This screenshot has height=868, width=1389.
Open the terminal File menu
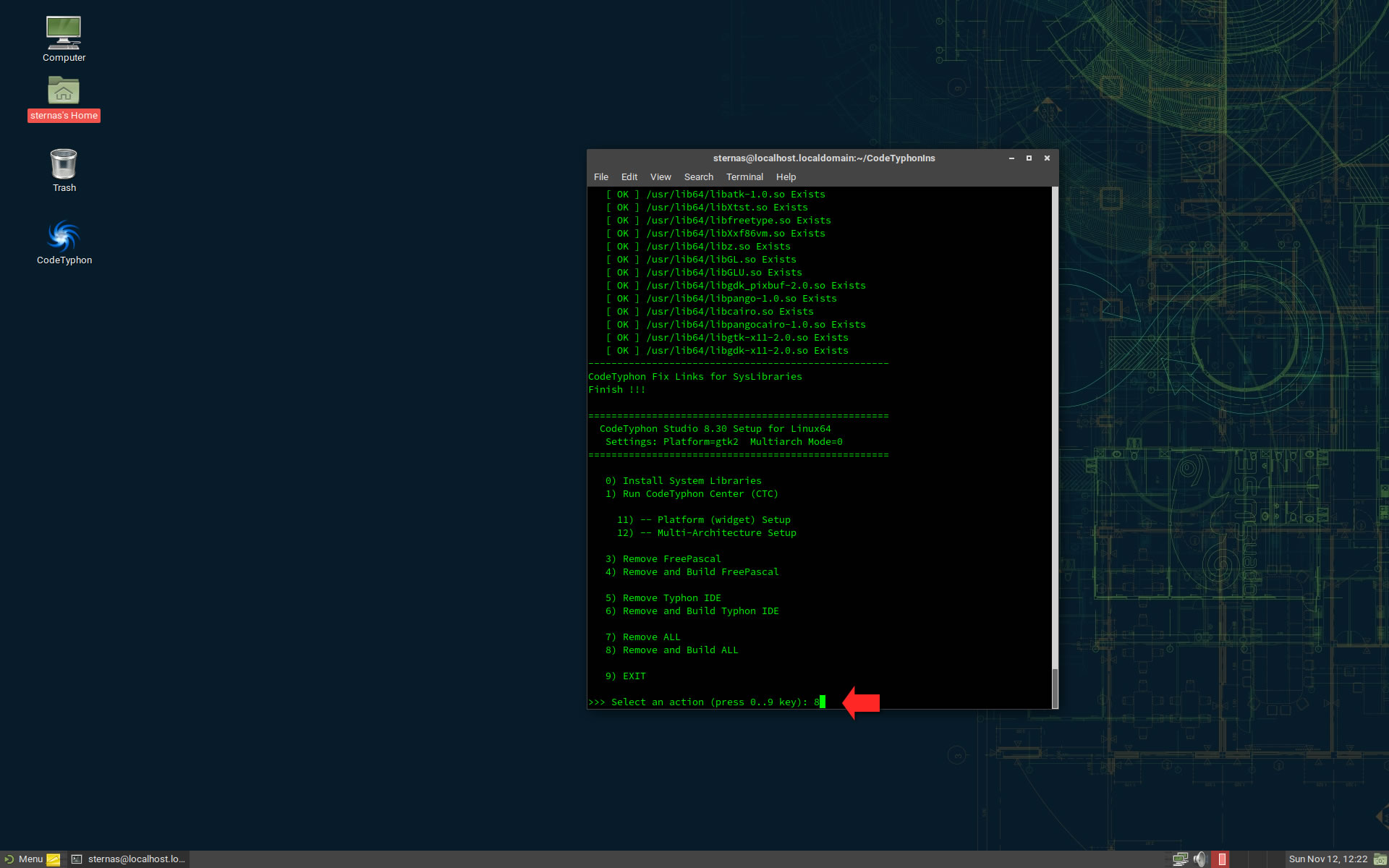coord(601,177)
